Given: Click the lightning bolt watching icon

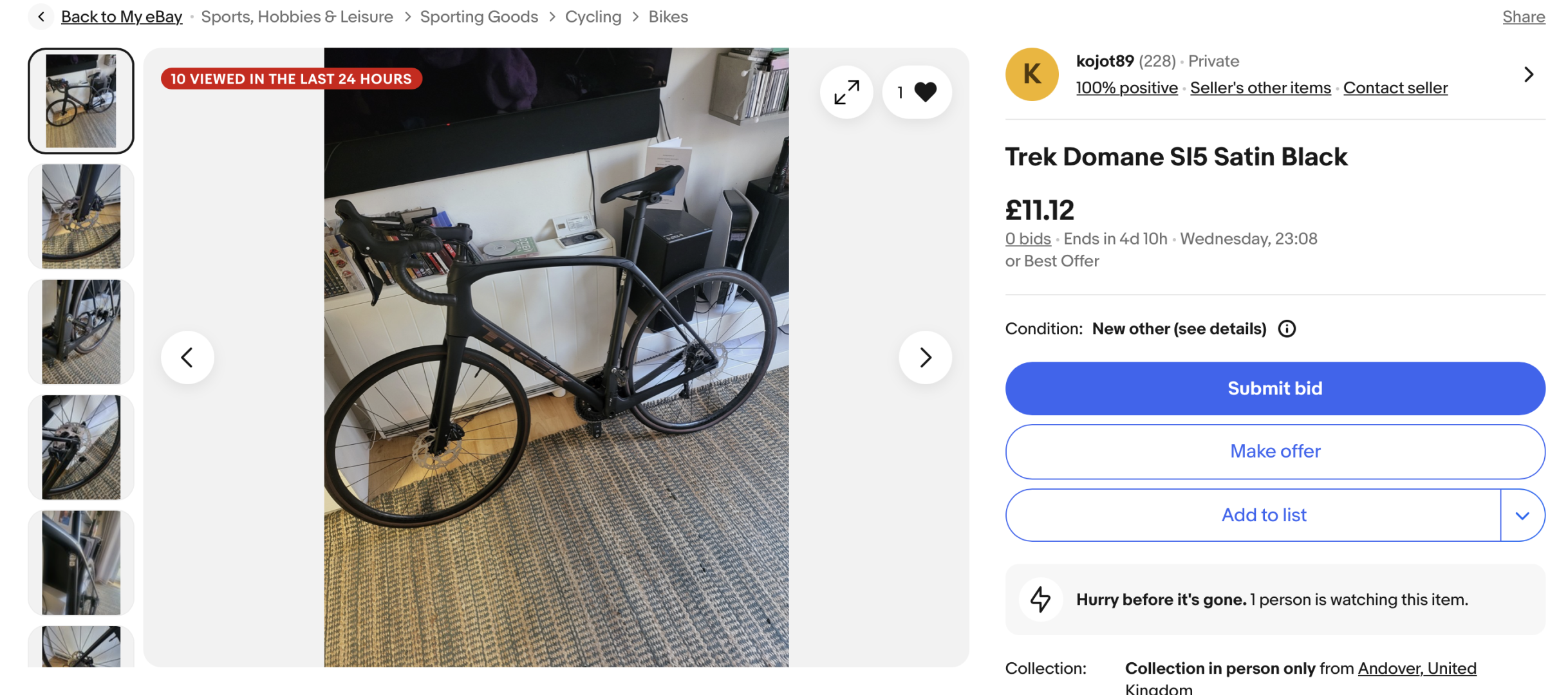Looking at the screenshot, I should pos(1040,599).
